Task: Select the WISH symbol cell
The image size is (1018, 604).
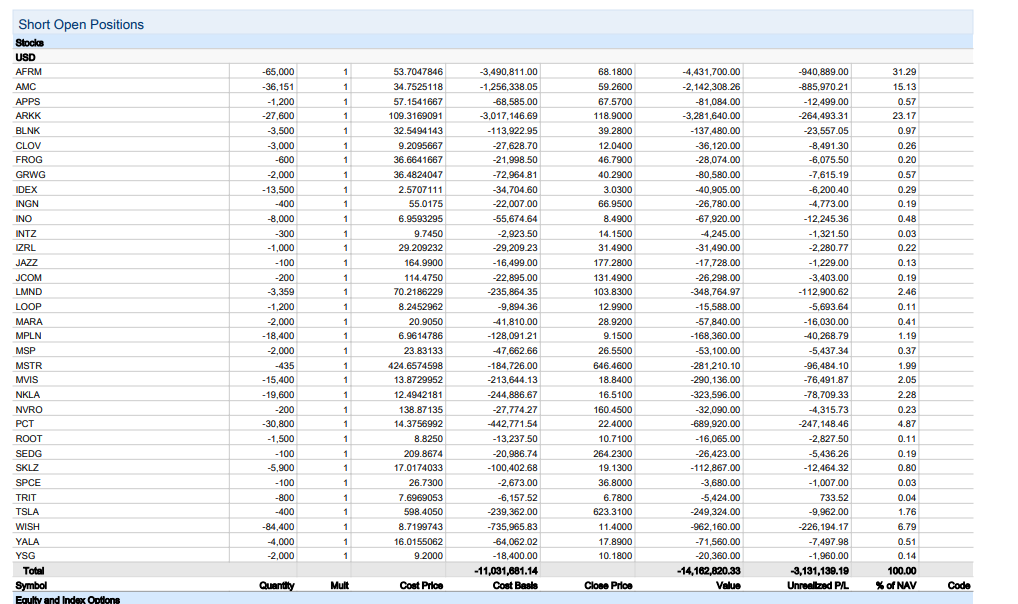Action: coord(28,527)
